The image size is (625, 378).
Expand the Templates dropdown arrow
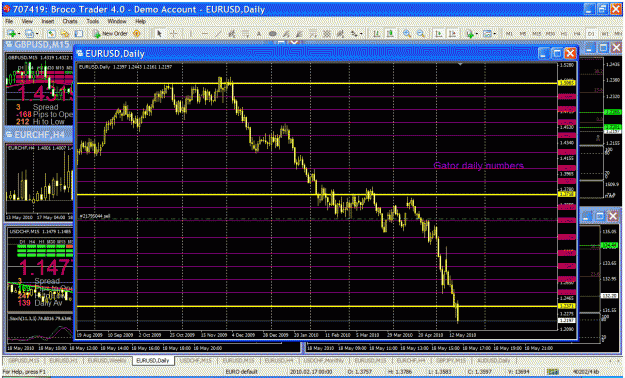point(495,34)
